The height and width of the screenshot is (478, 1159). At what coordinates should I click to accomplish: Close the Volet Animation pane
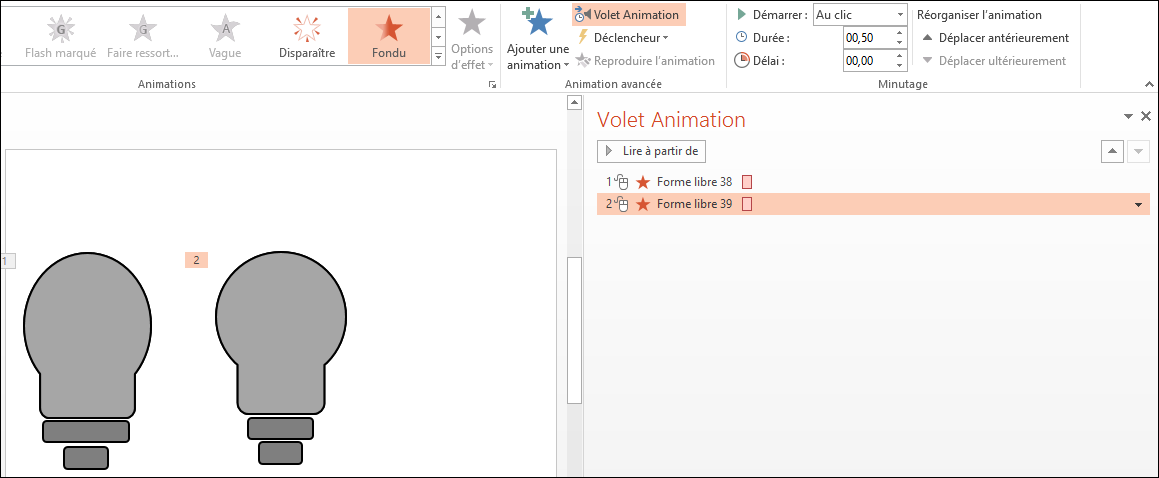[x=1146, y=116]
